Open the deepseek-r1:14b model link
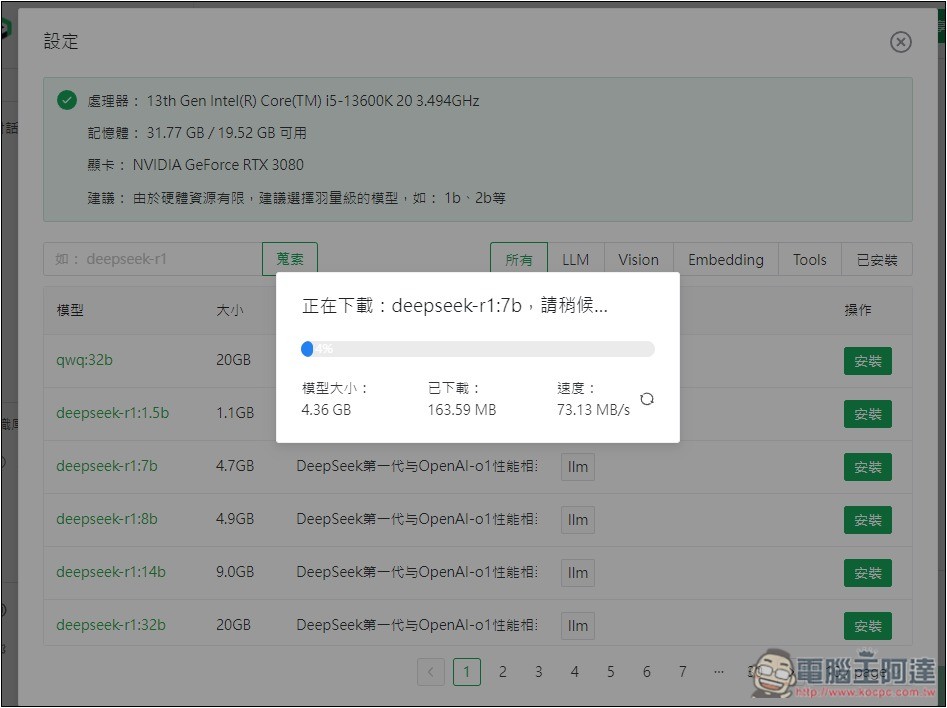 (111, 571)
